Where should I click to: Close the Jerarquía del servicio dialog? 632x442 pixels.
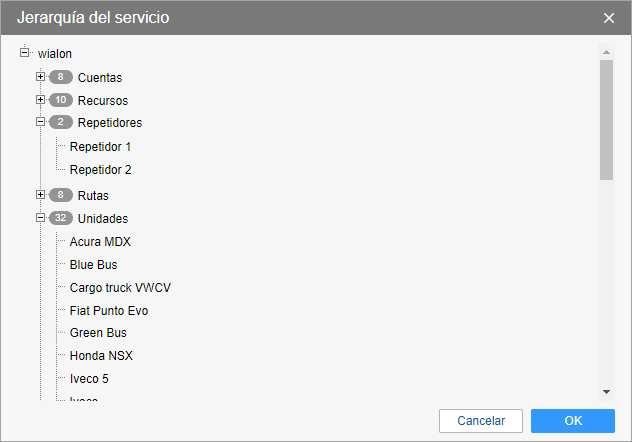pos(609,18)
